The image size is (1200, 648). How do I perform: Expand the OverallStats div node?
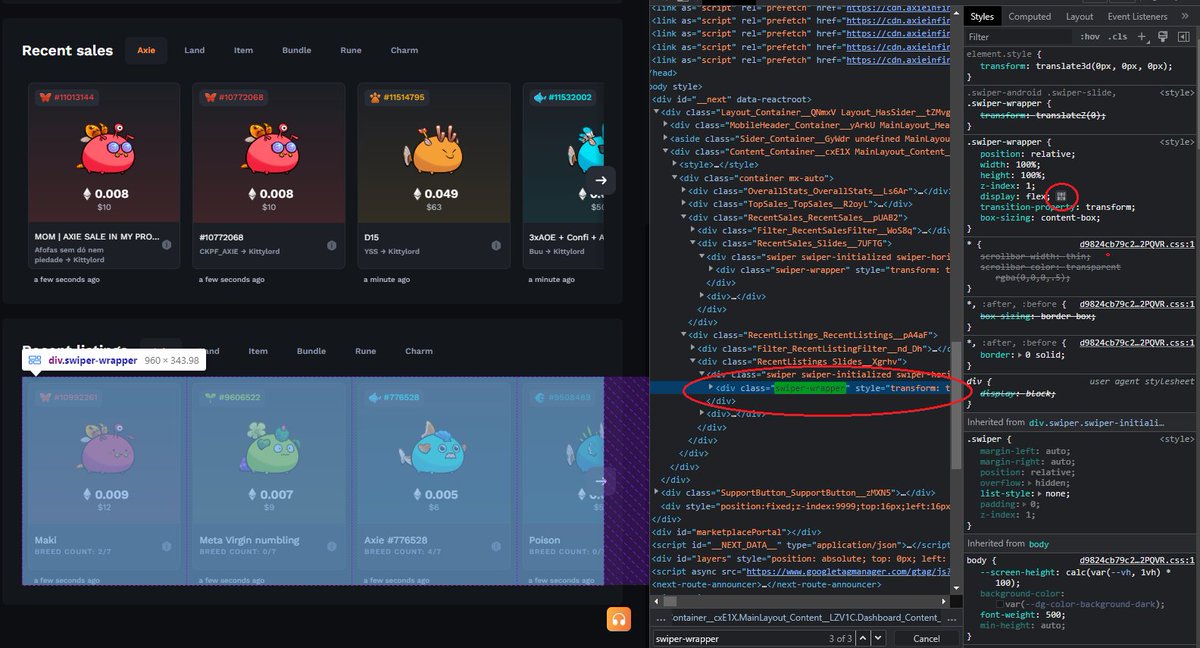click(x=685, y=190)
